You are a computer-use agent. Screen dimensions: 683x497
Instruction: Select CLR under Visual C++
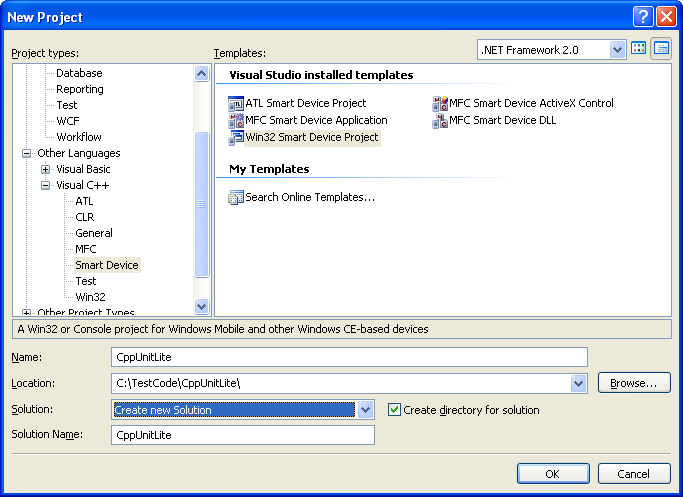click(85, 217)
